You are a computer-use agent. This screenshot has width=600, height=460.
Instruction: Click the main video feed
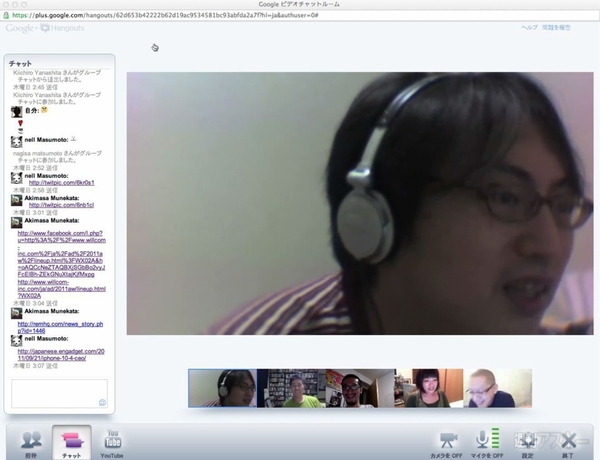point(360,203)
